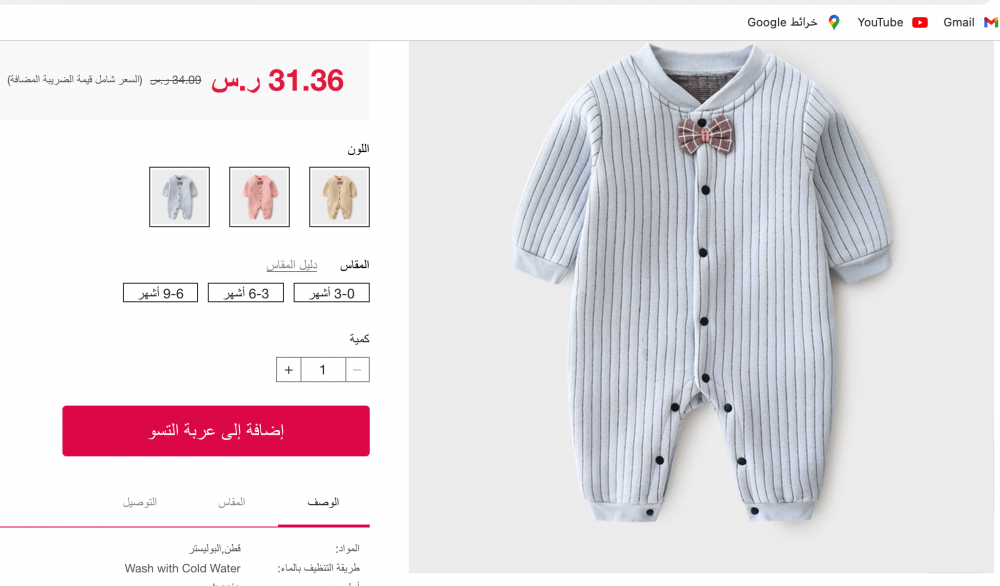Image resolution: width=1000 pixels, height=586 pixels.
Task: Open the Gmail bookmark icon
Action: pos(990,22)
